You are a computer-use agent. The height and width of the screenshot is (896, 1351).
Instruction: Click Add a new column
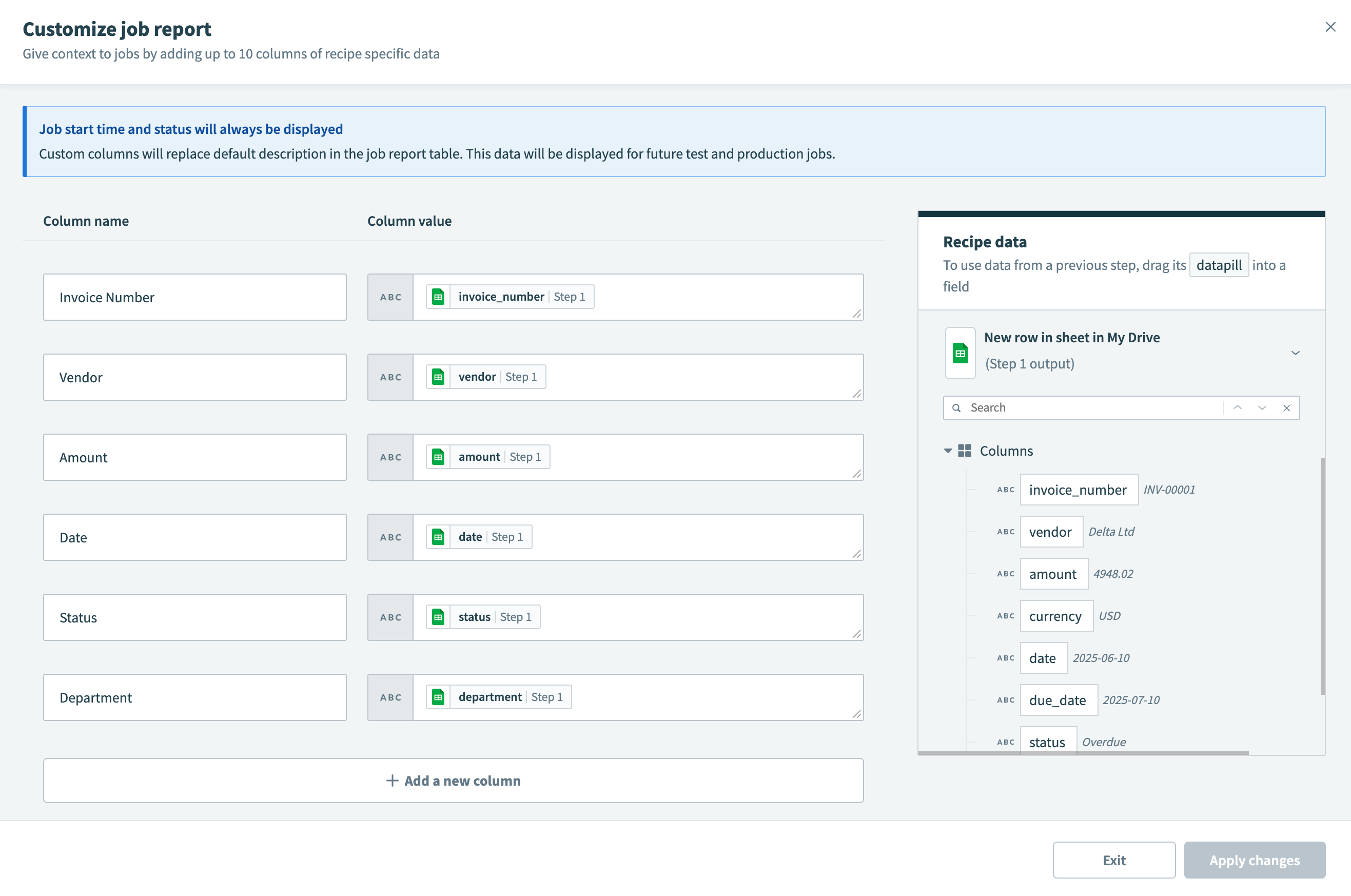tap(454, 780)
